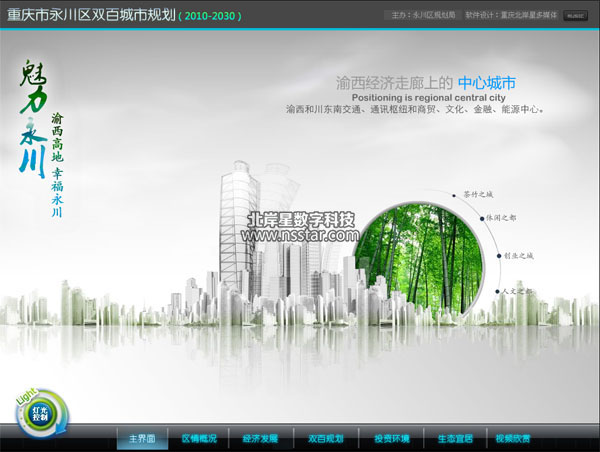Select the 创业之城 dot marker
The height and width of the screenshot is (452, 600).
pos(497,256)
